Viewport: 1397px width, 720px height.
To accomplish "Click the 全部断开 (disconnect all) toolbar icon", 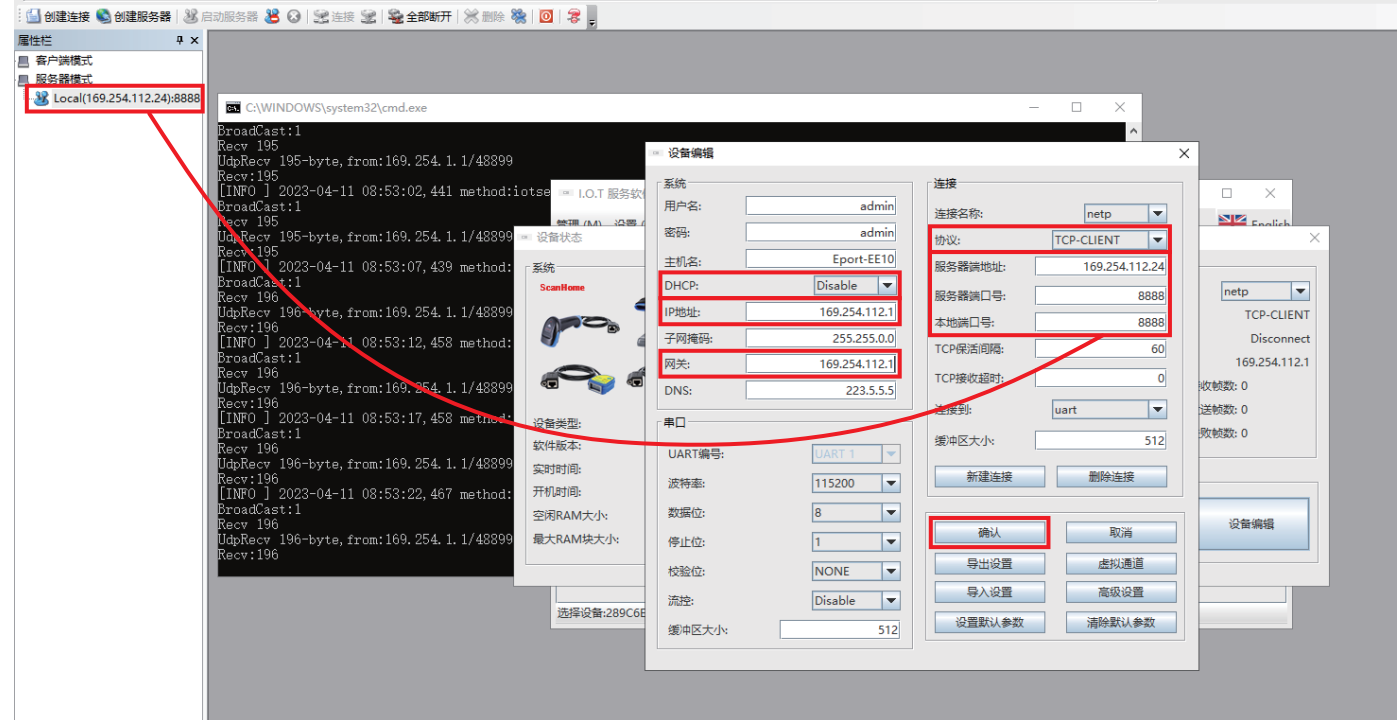I will (x=396, y=16).
